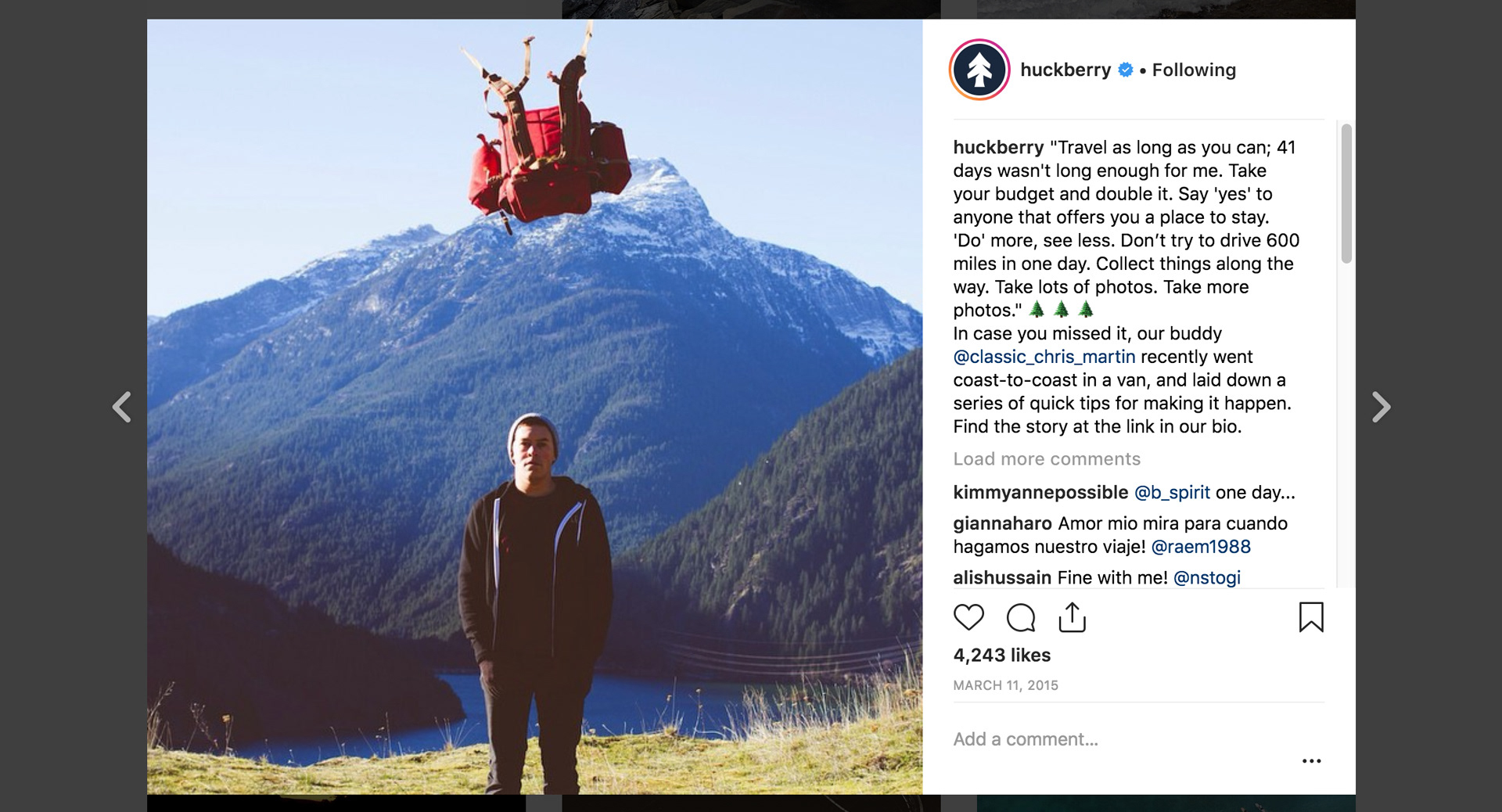The image size is (1502, 812).
Task: Click the blue verified badge
Action: click(1126, 70)
